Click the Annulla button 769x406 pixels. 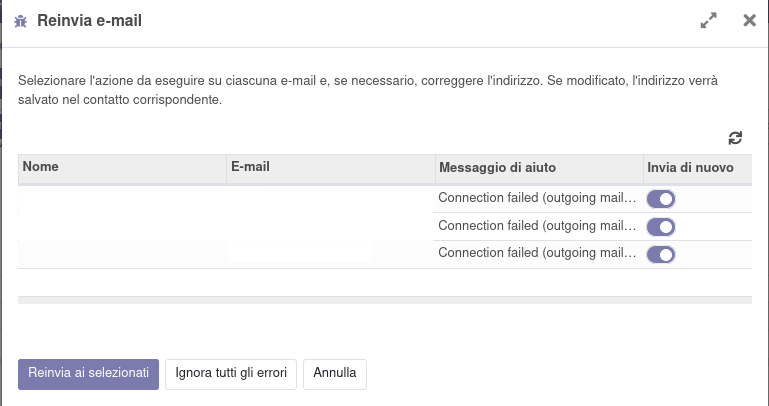[x=335, y=374]
